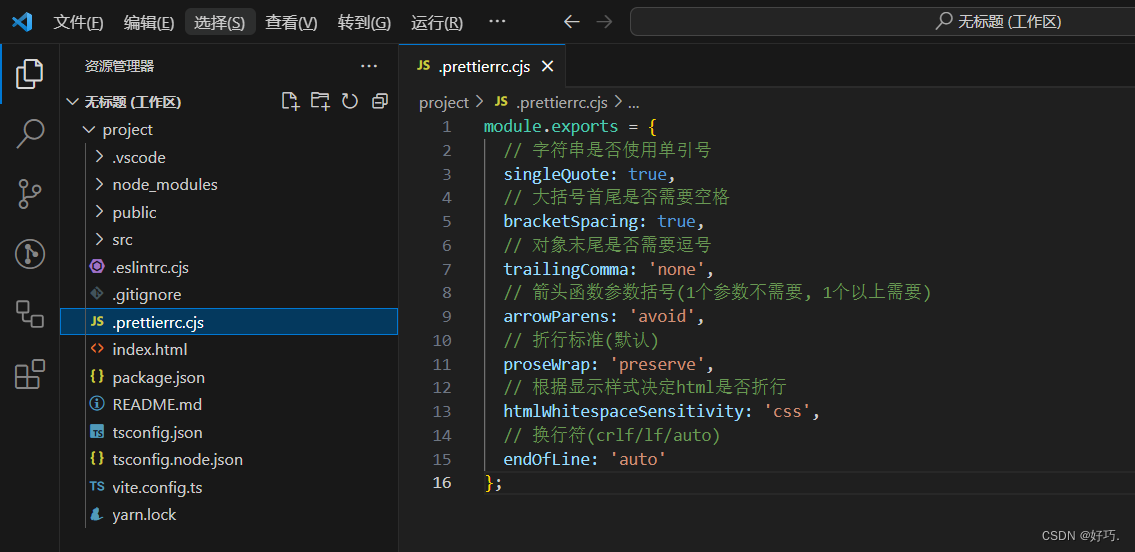The image size is (1135, 552).
Task: Open the 运行(R) menu
Action: (x=437, y=22)
